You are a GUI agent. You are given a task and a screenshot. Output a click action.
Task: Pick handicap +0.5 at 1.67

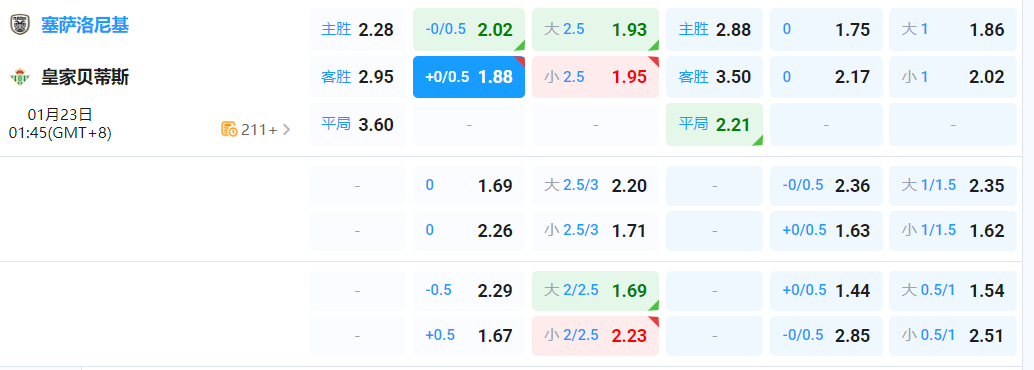[469, 336]
